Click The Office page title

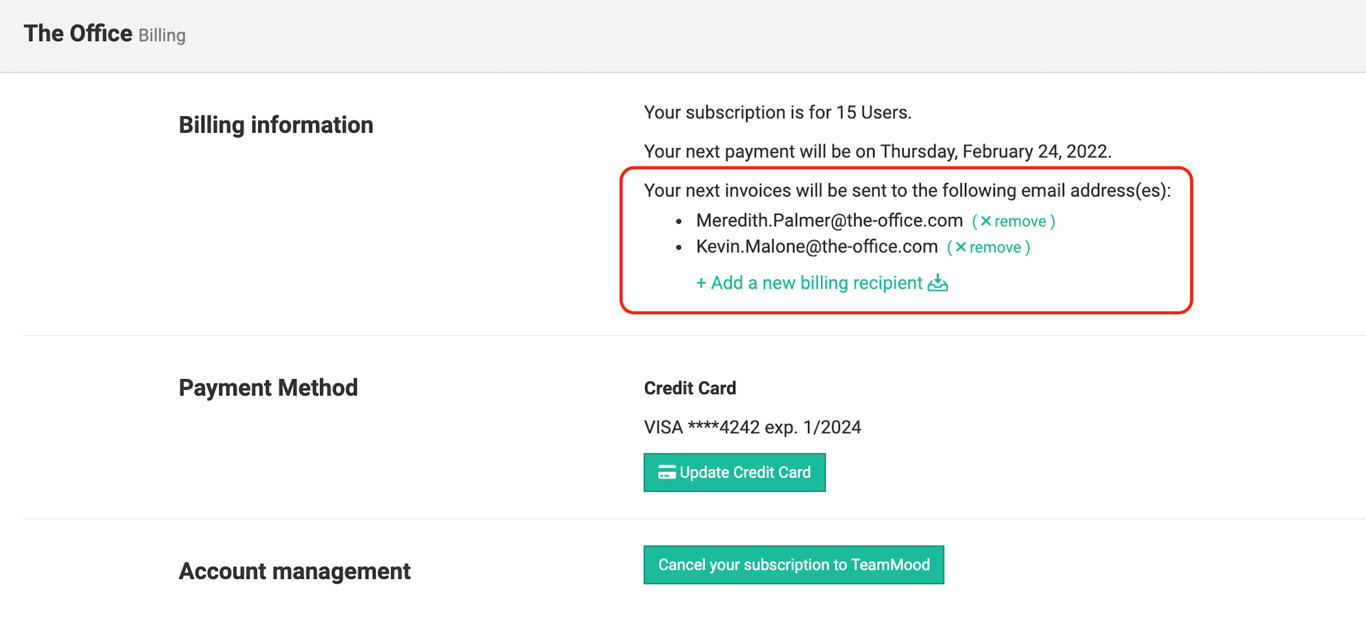pos(78,34)
